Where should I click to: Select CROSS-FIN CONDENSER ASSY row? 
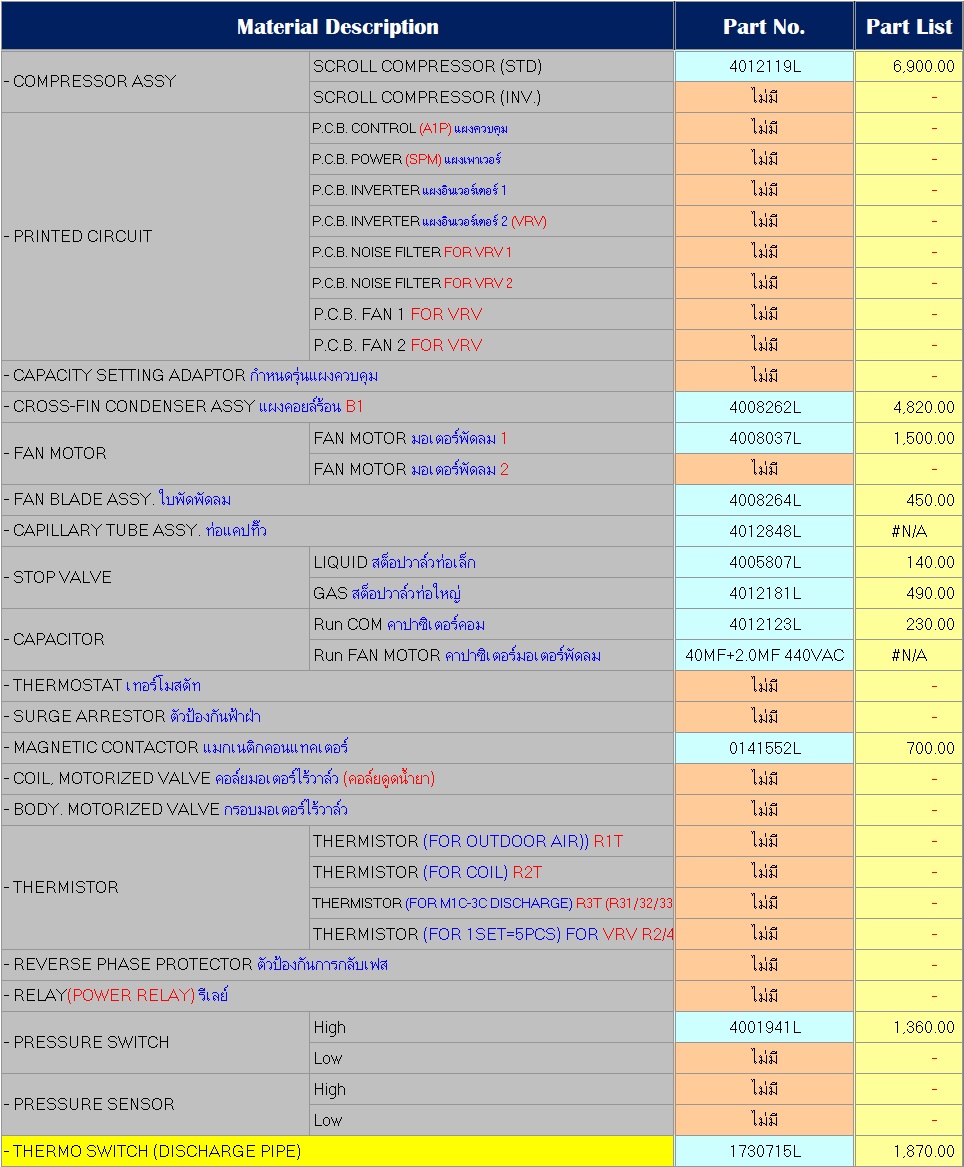(338, 407)
